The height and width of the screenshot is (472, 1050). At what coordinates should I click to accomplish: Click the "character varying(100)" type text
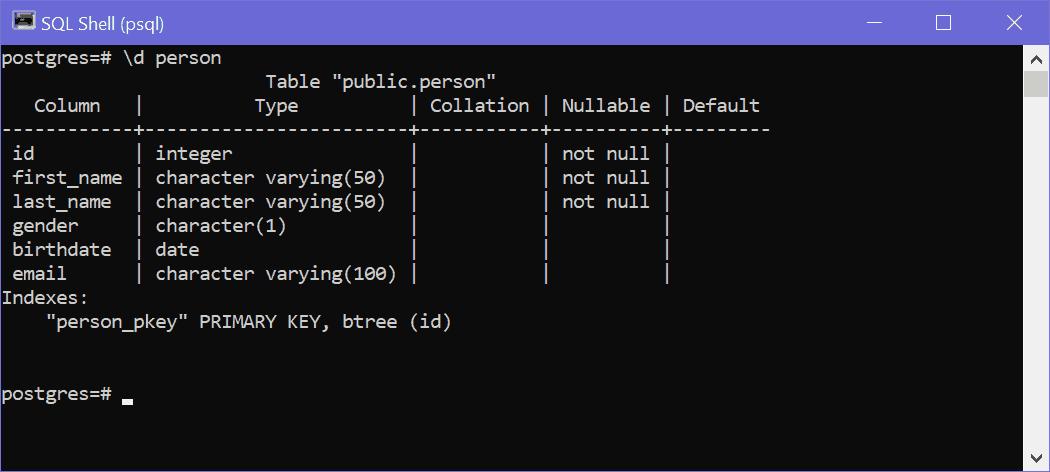[x=276, y=274]
